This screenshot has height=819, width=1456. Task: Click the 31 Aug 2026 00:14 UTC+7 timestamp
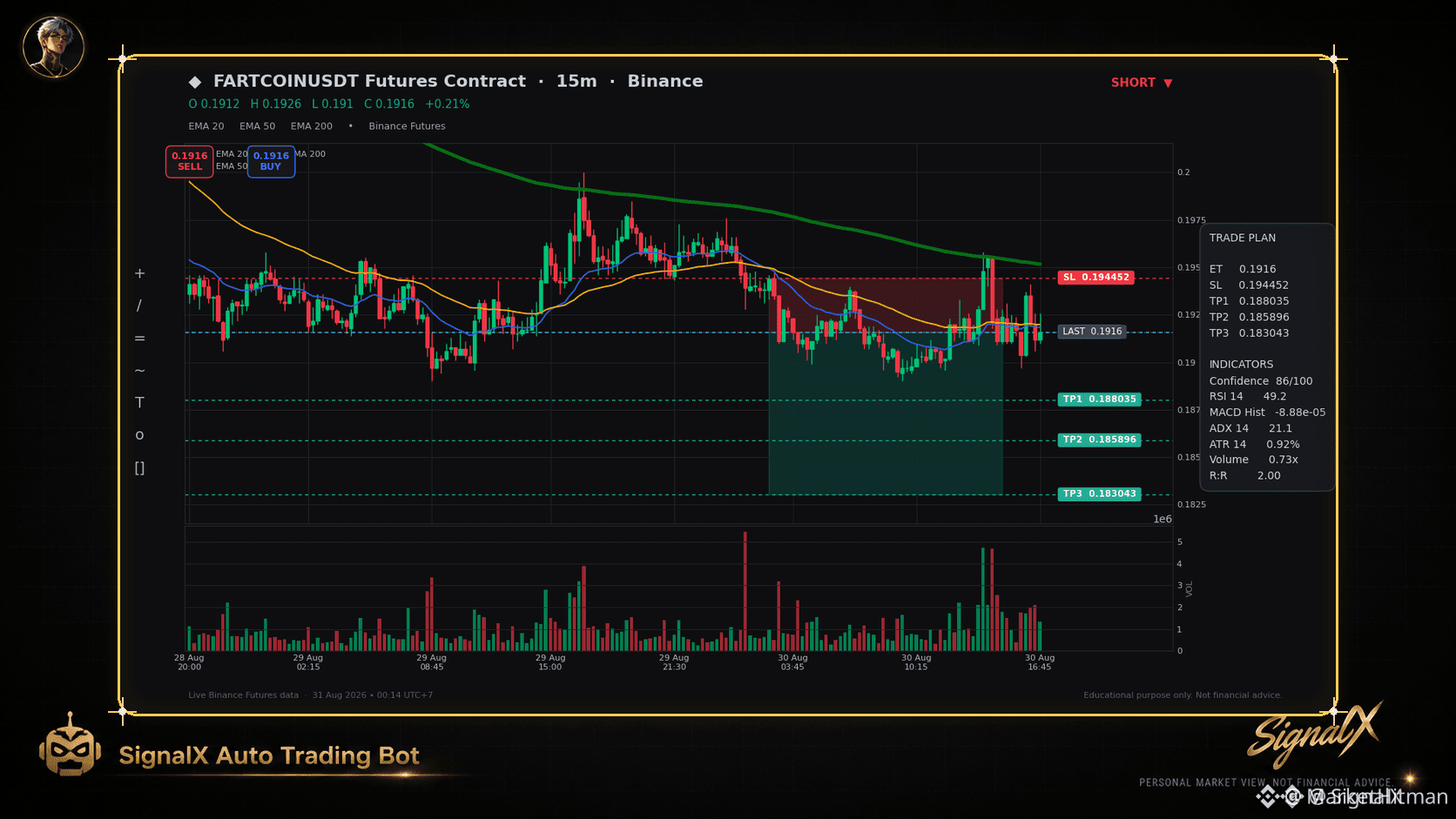point(373,695)
